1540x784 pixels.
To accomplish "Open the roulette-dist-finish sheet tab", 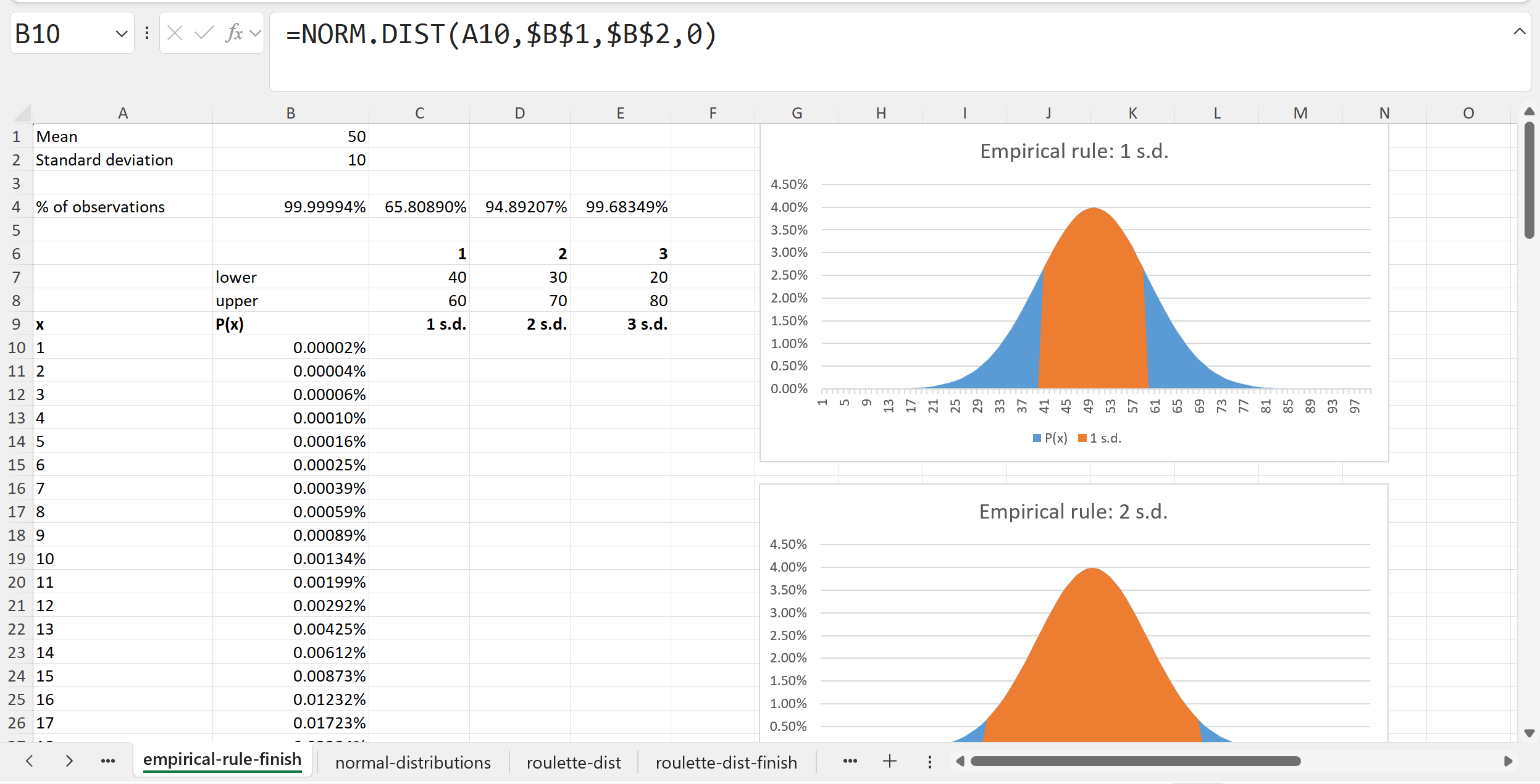I will coord(726,762).
